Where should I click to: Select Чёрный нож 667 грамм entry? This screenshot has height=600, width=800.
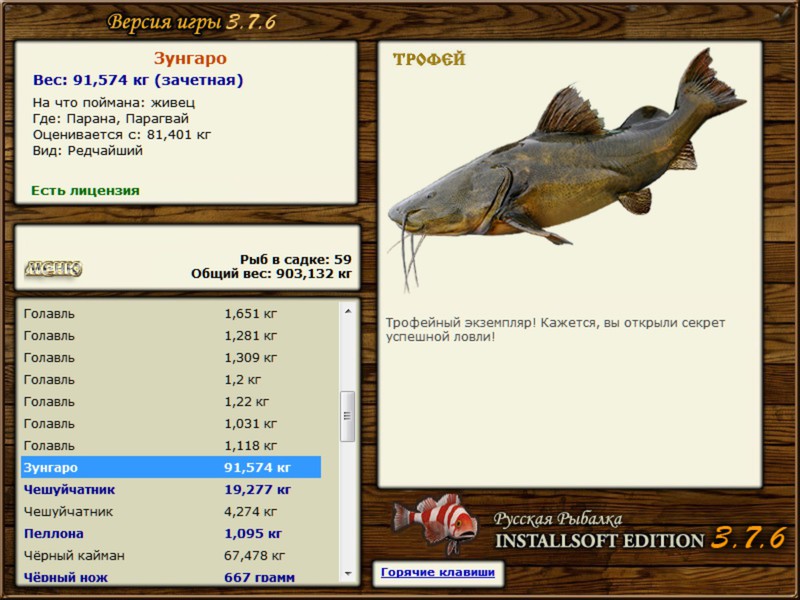click(171, 577)
